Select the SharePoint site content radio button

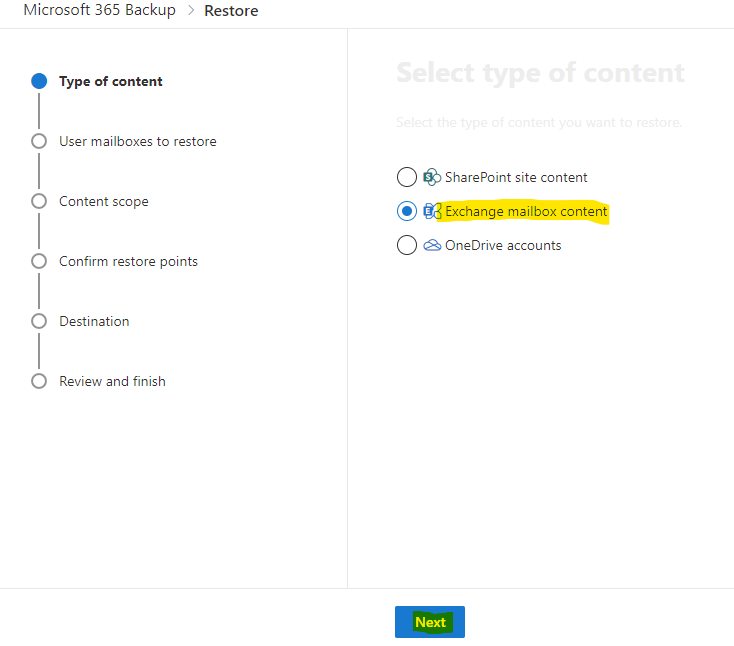406,177
